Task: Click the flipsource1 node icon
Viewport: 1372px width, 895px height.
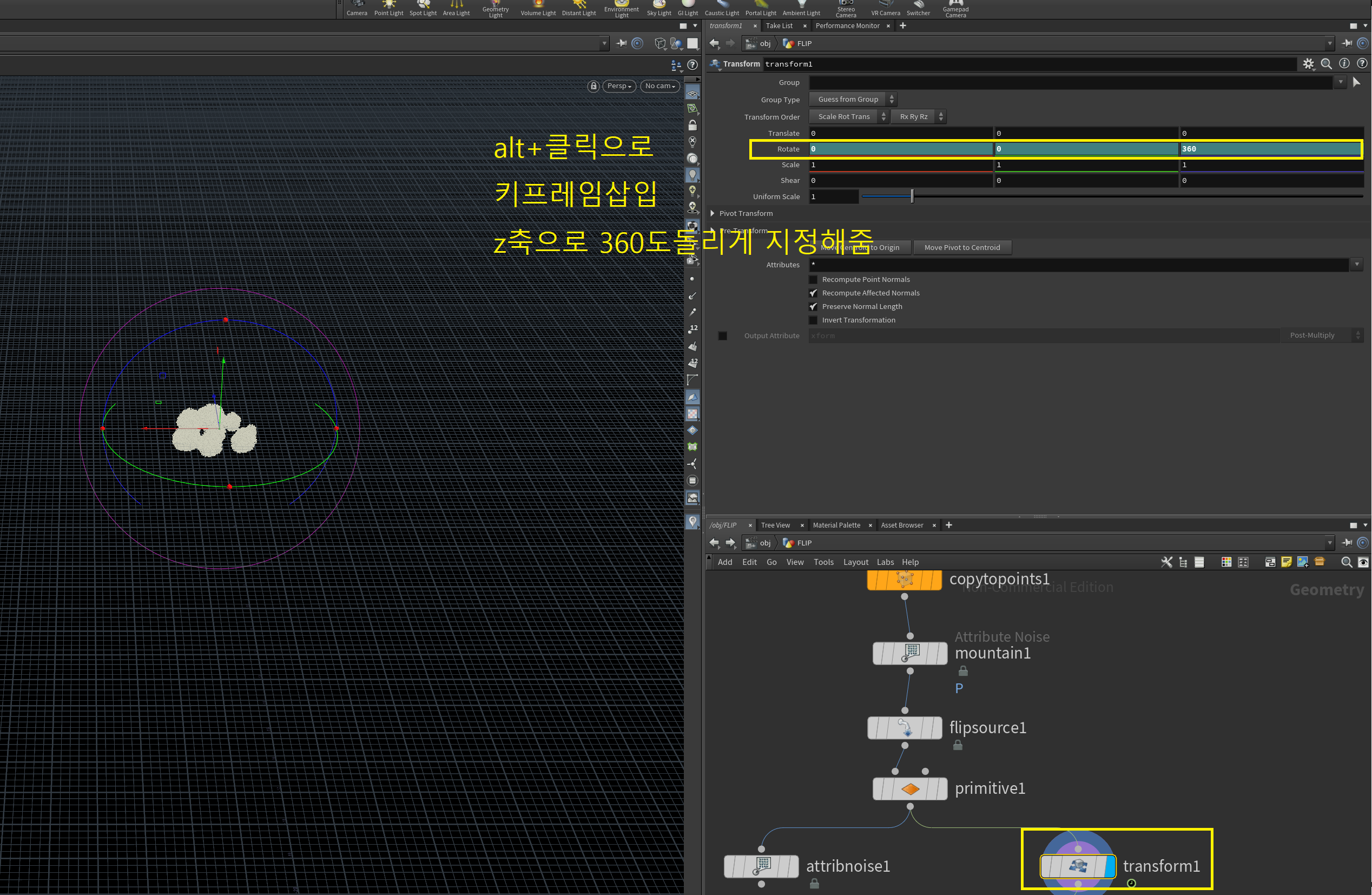Action: coord(905,728)
